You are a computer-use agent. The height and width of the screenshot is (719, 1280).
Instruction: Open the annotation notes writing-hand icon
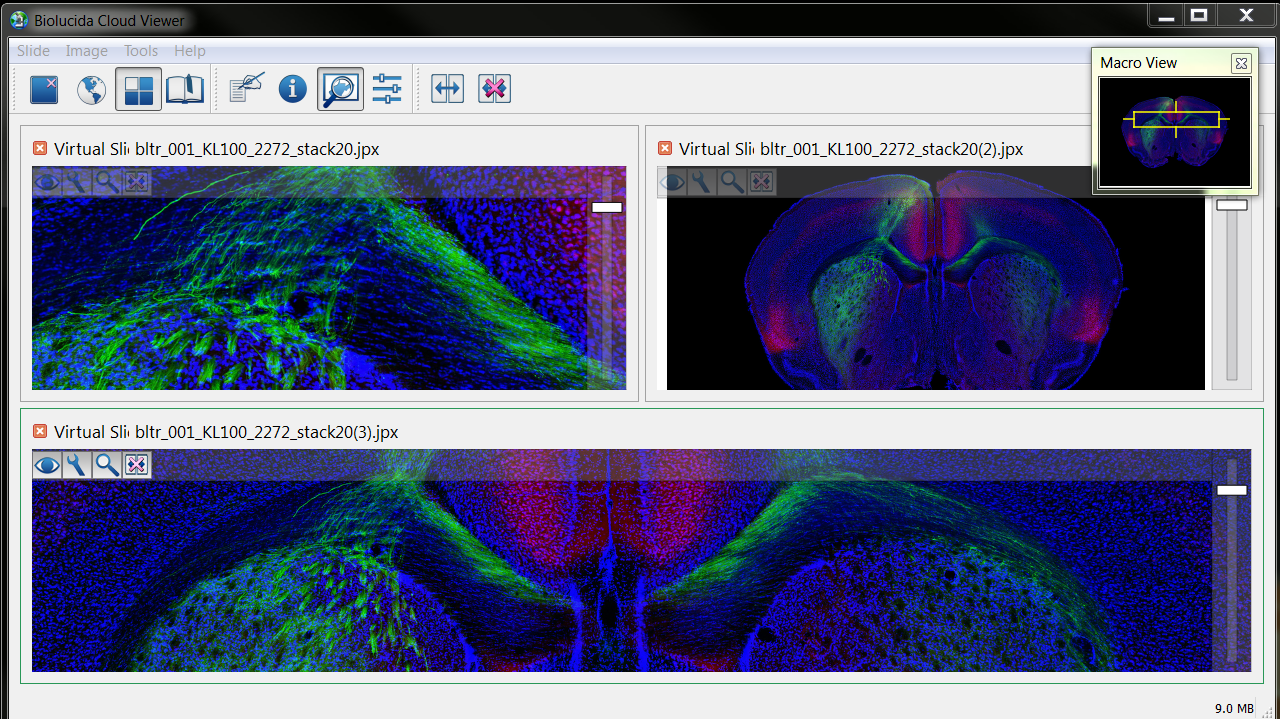246,89
